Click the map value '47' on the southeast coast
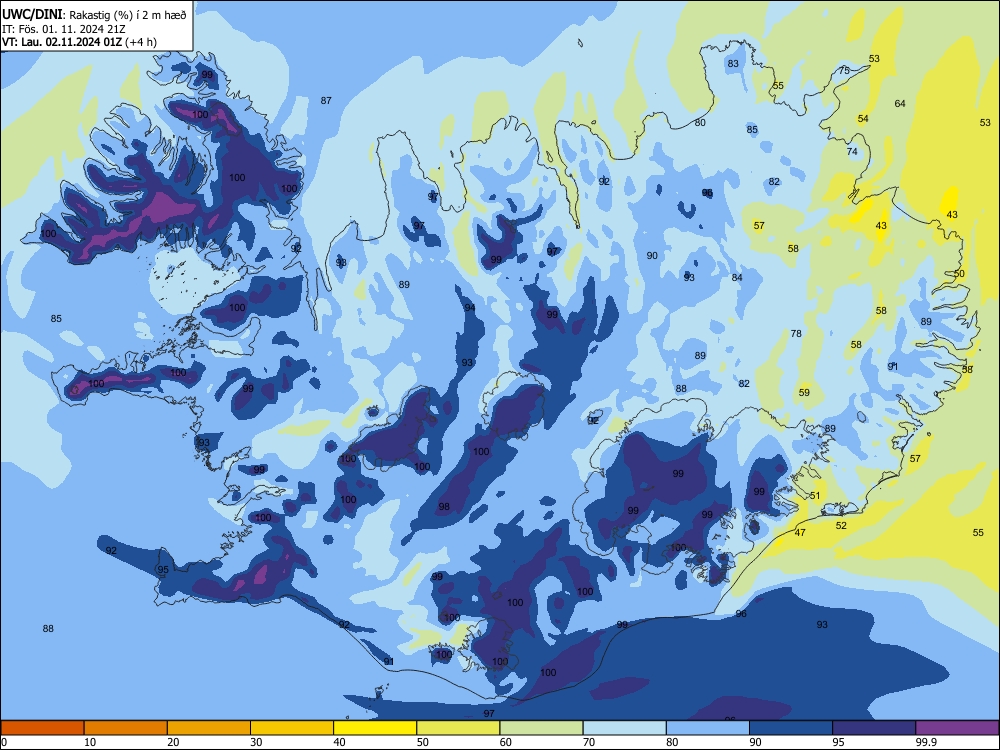Screen dimensions: 1000x750 (x=800, y=533)
